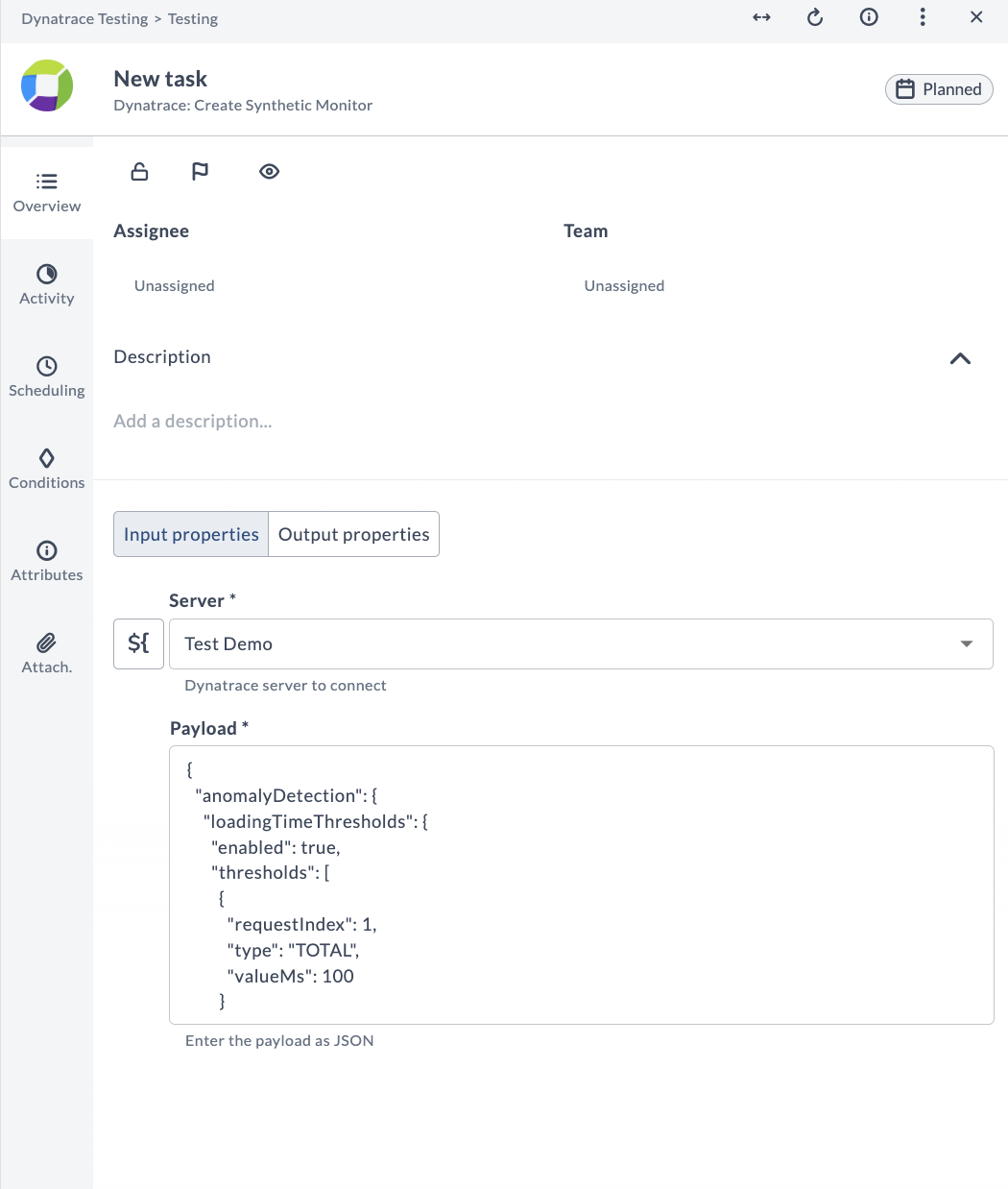Click inside the Payload JSON text area
1008x1189 pixels.
pos(582,885)
